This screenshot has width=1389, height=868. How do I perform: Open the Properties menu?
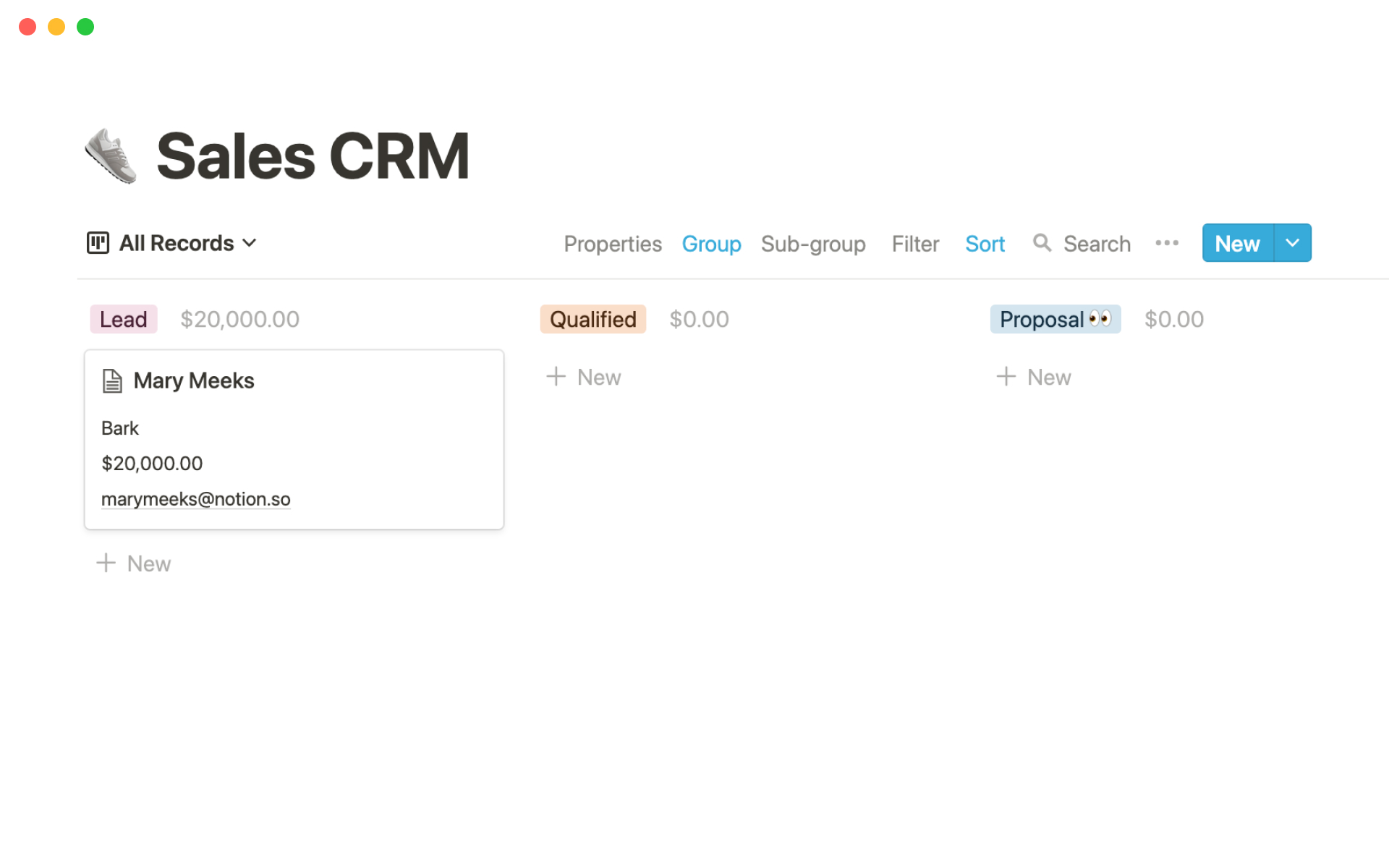pyautogui.click(x=612, y=244)
